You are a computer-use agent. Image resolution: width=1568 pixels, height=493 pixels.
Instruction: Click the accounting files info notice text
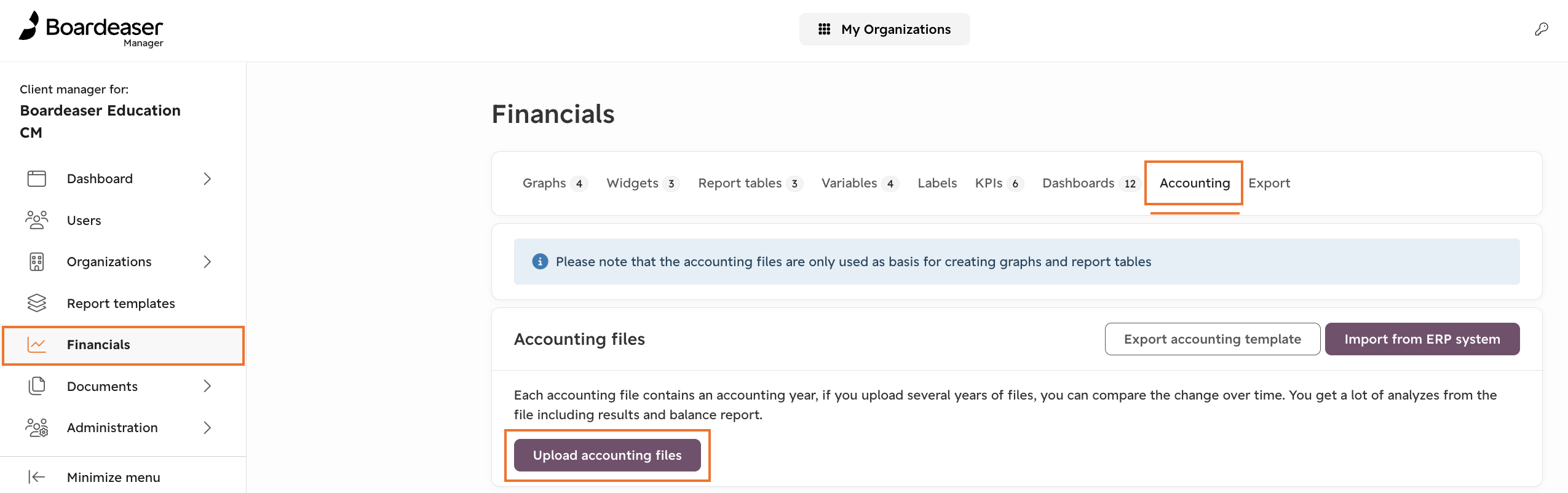click(x=853, y=261)
